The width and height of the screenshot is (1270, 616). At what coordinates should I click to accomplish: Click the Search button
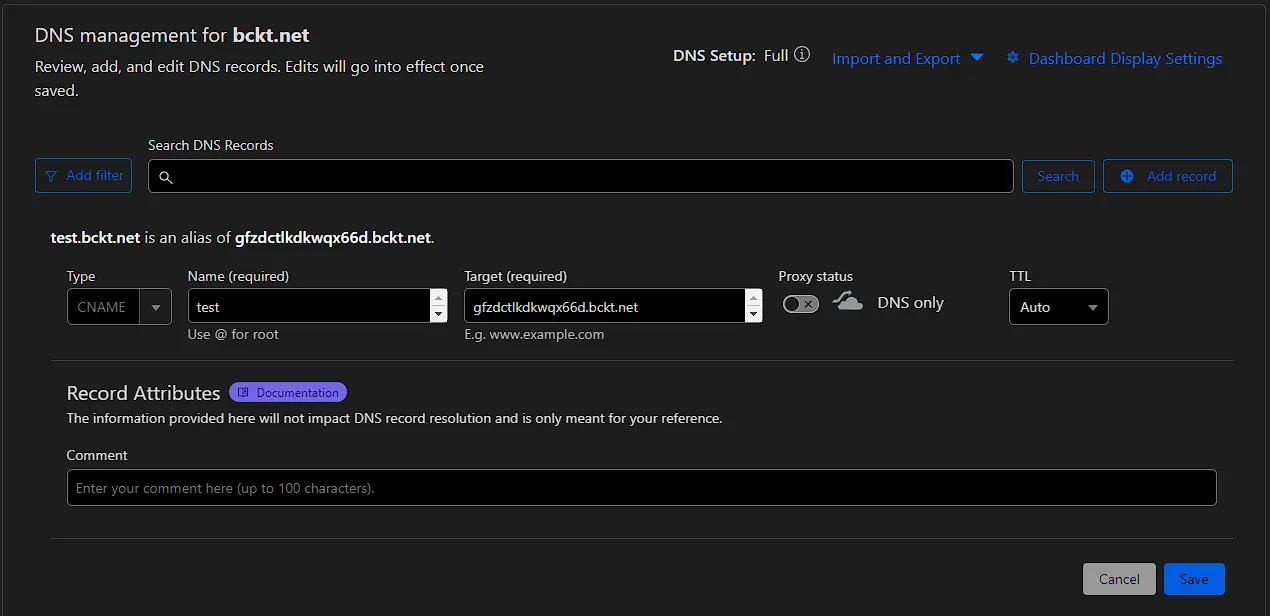click(x=1057, y=176)
